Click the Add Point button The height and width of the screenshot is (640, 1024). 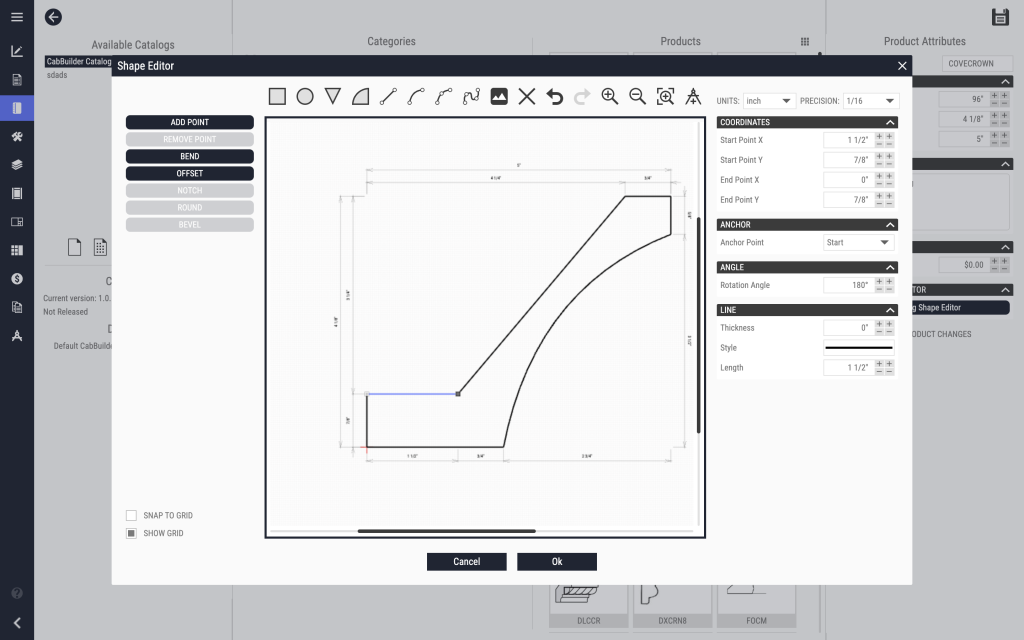tap(189, 122)
